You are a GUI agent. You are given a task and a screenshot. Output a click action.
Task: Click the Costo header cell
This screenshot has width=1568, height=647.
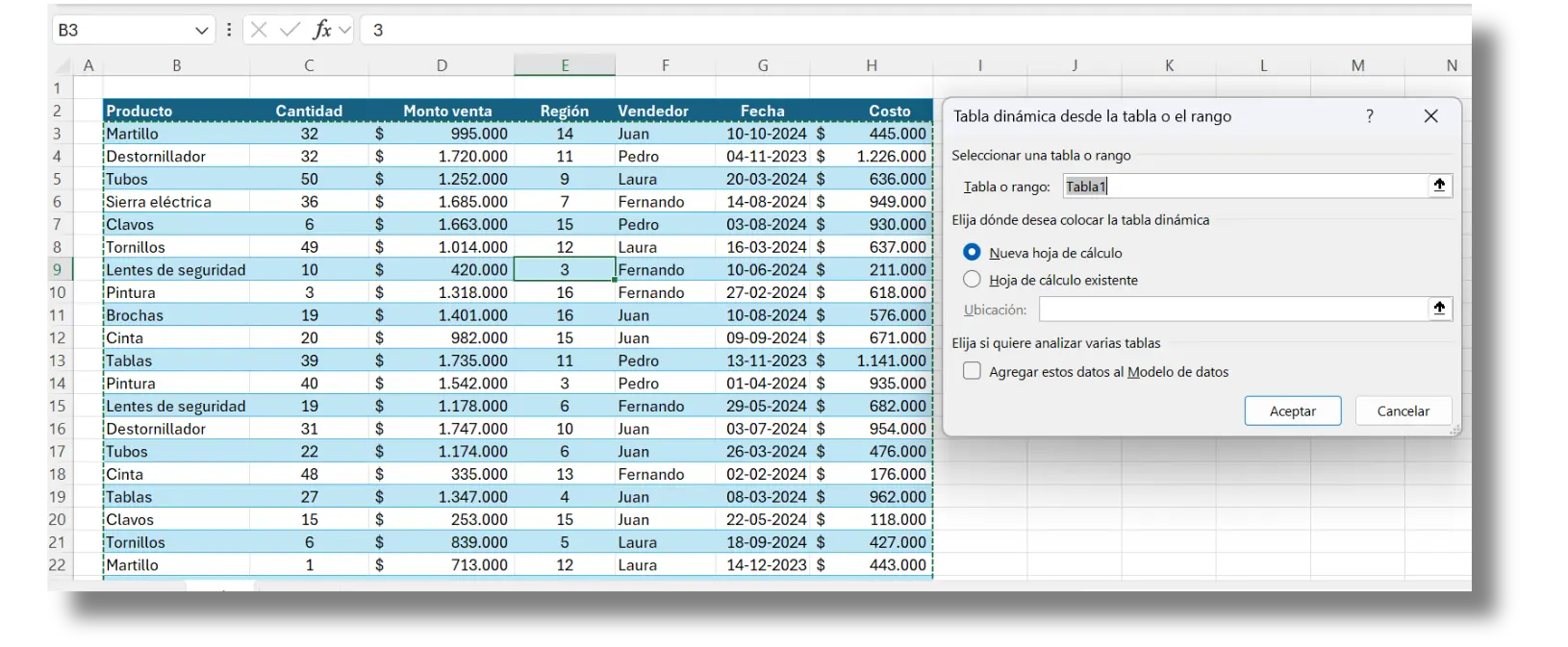click(x=872, y=111)
